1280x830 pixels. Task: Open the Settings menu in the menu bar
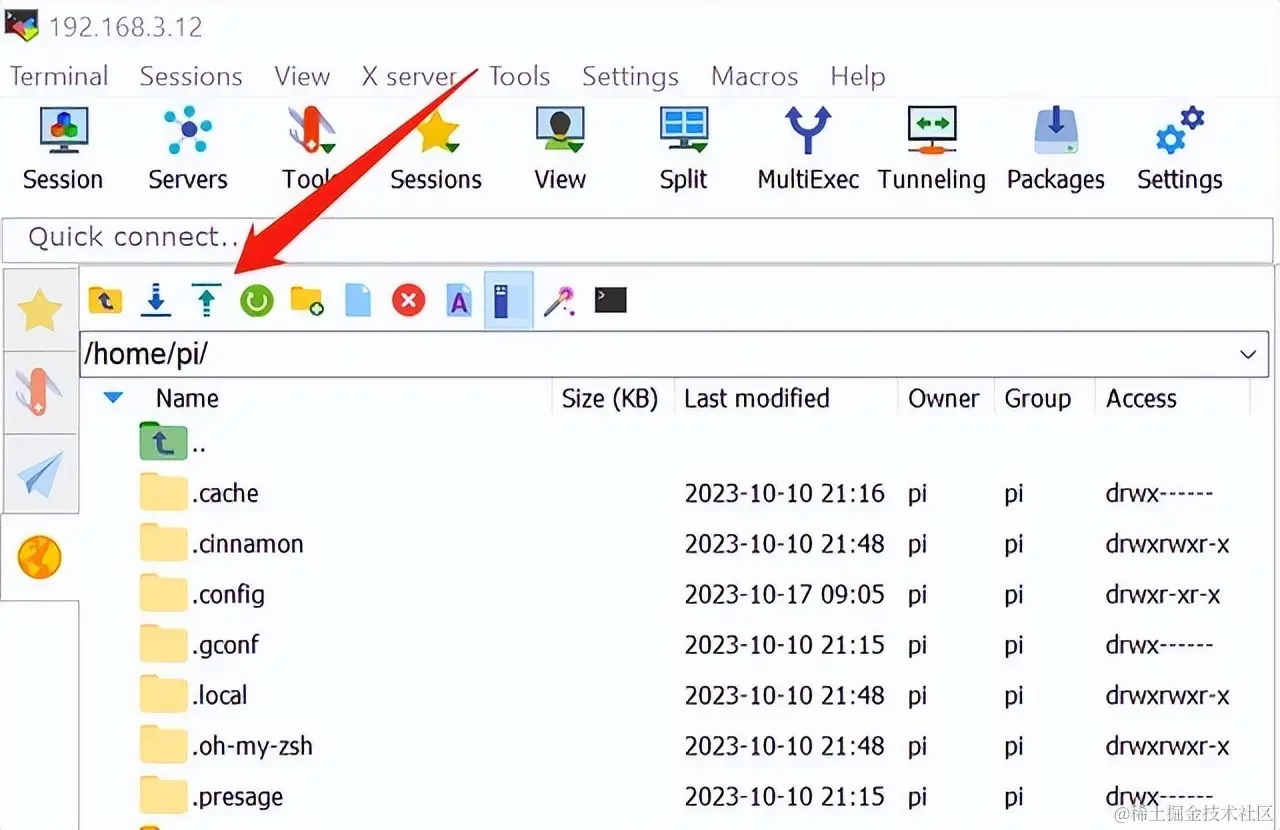pos(630,77)
